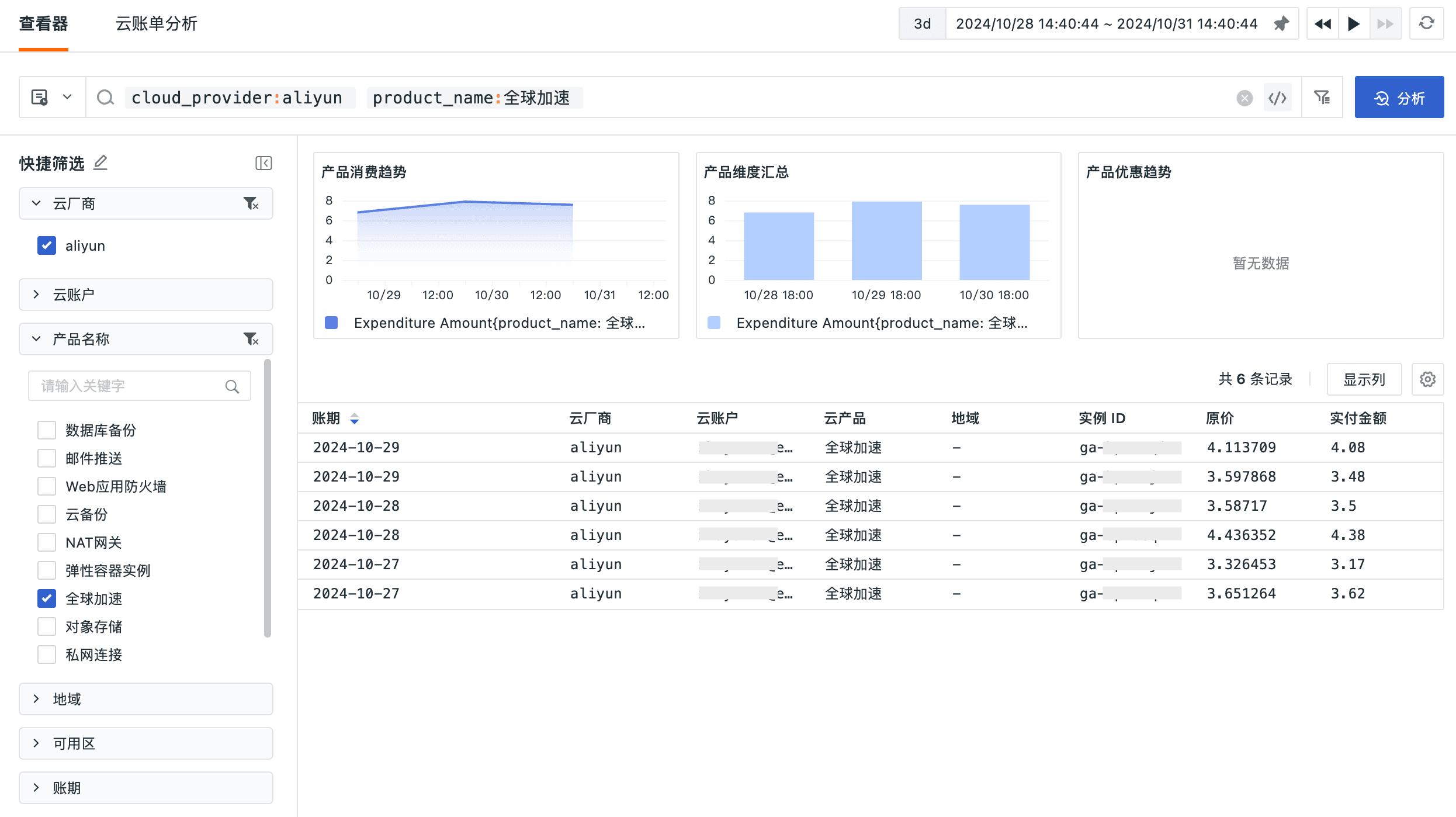Open the filter list icon beside search
1456x817 pixels.
(x=1322, y=98)
